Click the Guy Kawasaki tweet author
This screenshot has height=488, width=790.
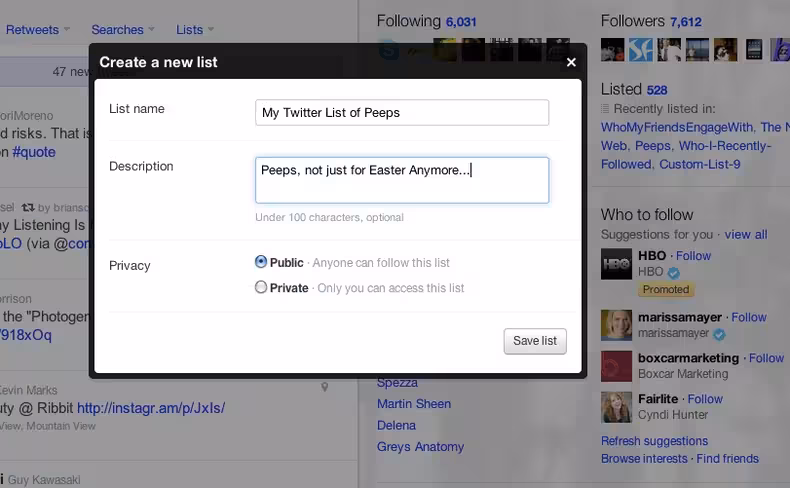pyautogui.click(x=44, y=480)
